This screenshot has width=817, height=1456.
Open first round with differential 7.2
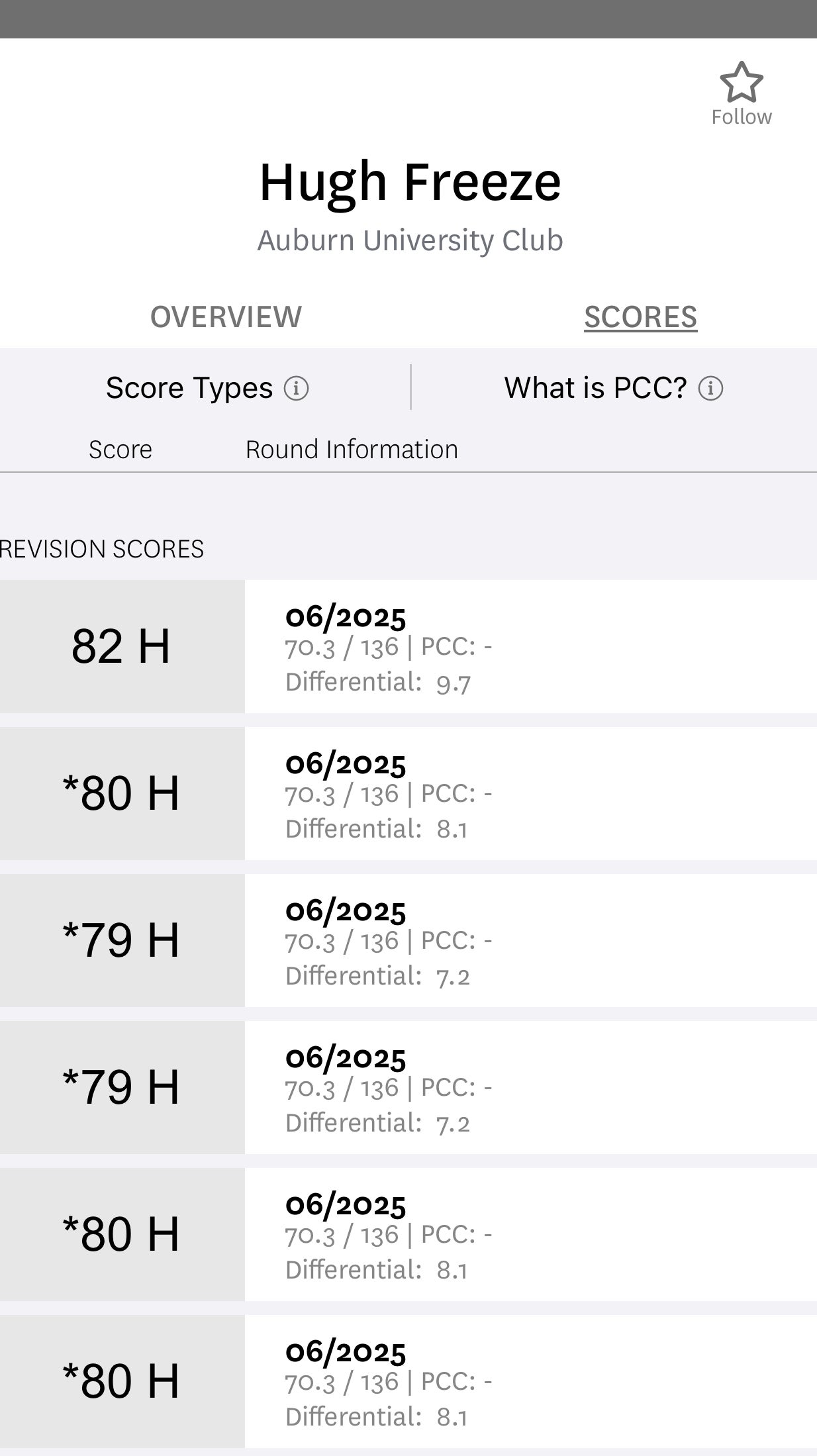(x=530, y=941)
